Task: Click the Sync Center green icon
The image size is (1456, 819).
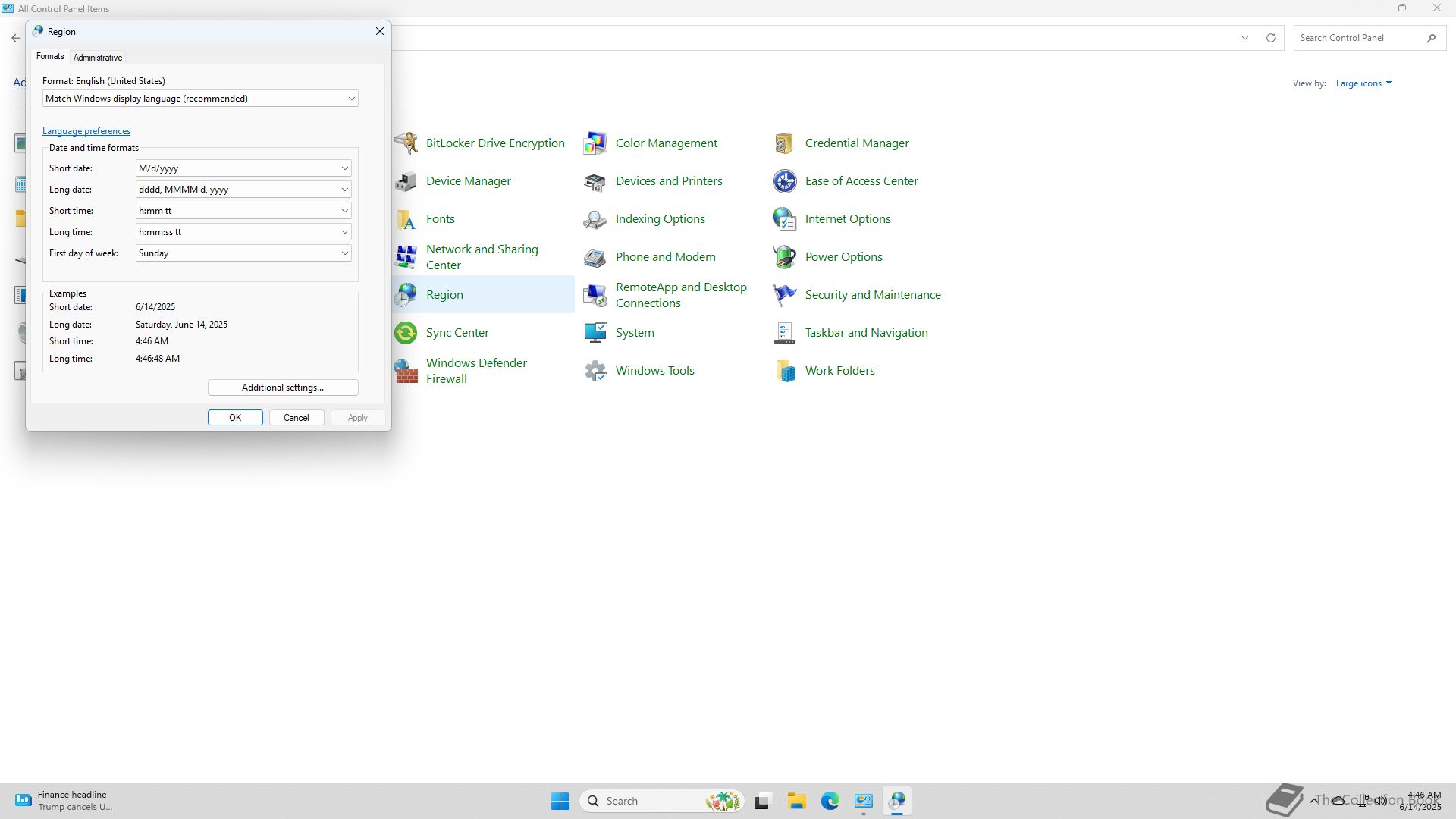Action: pyautogui.click(x=406, y=333)
